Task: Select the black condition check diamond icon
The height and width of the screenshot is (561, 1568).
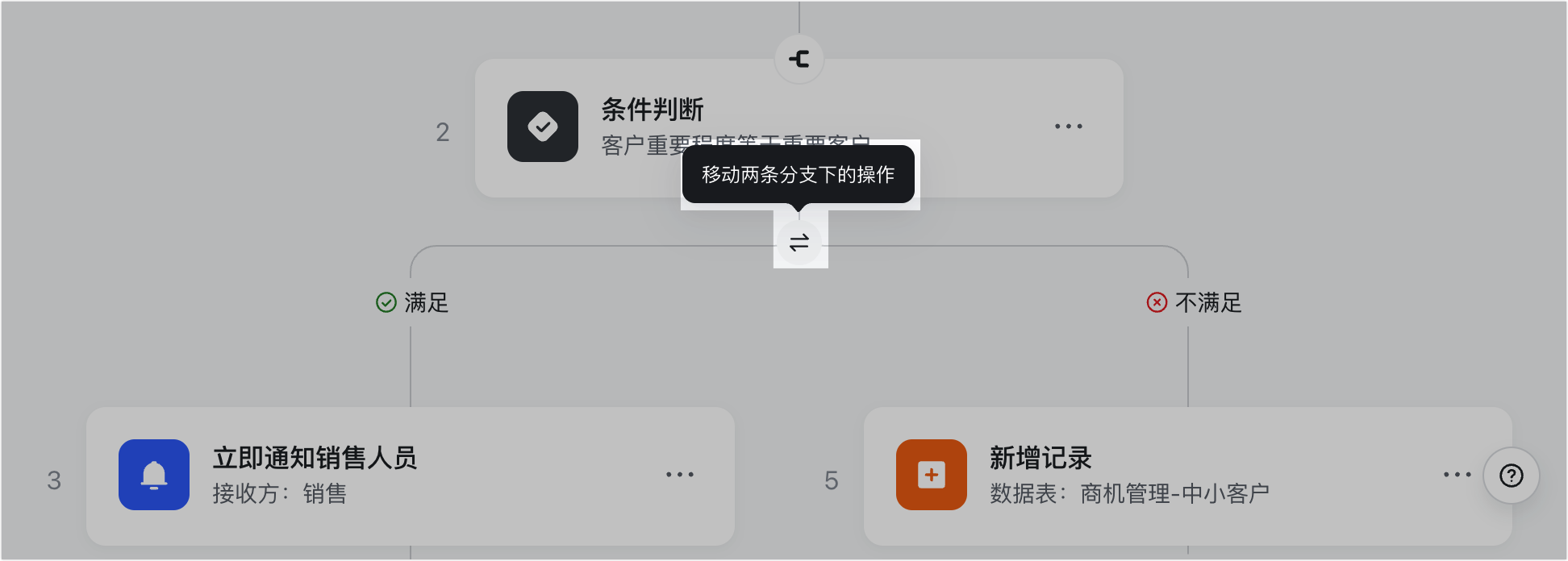Action: pos(543,127)
